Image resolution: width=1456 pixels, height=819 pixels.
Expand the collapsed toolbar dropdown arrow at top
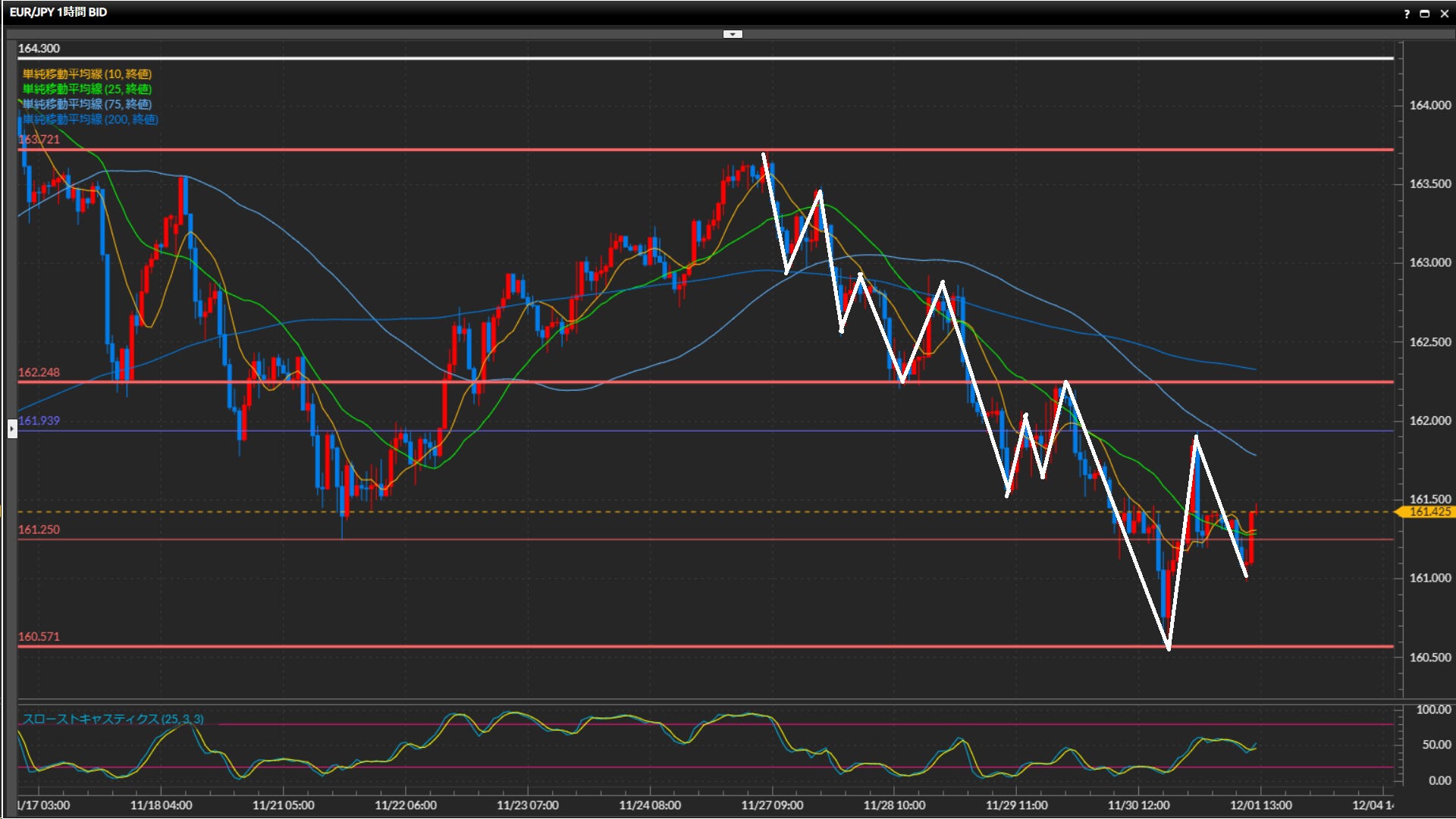tap(733, 34)
